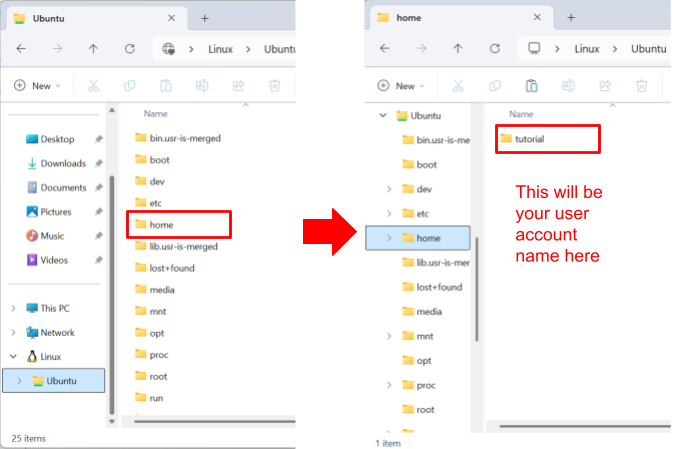Open New dropdown in left Ubuntu window
675x449 pixels.
click(37, 86)
